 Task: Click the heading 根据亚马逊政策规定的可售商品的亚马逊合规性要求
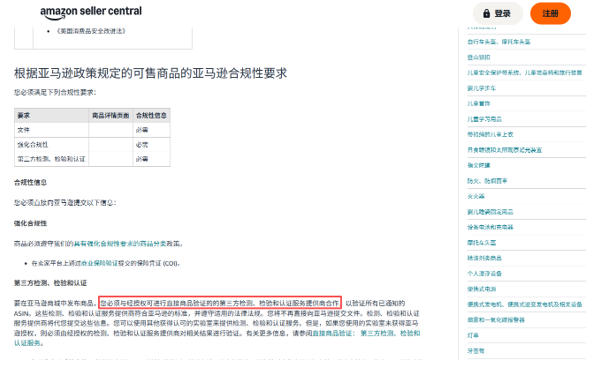tap(151, 73)
